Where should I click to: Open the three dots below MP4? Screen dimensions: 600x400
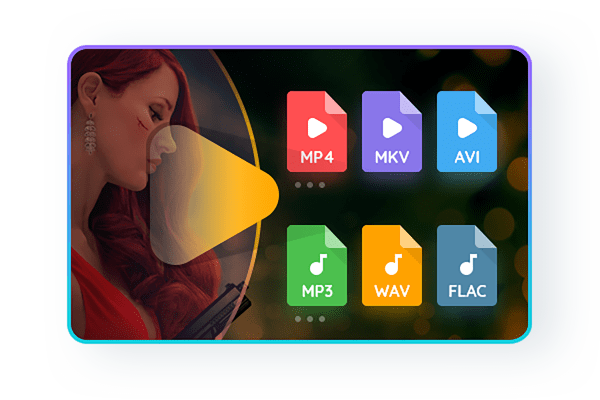click(x=310, y=185)
